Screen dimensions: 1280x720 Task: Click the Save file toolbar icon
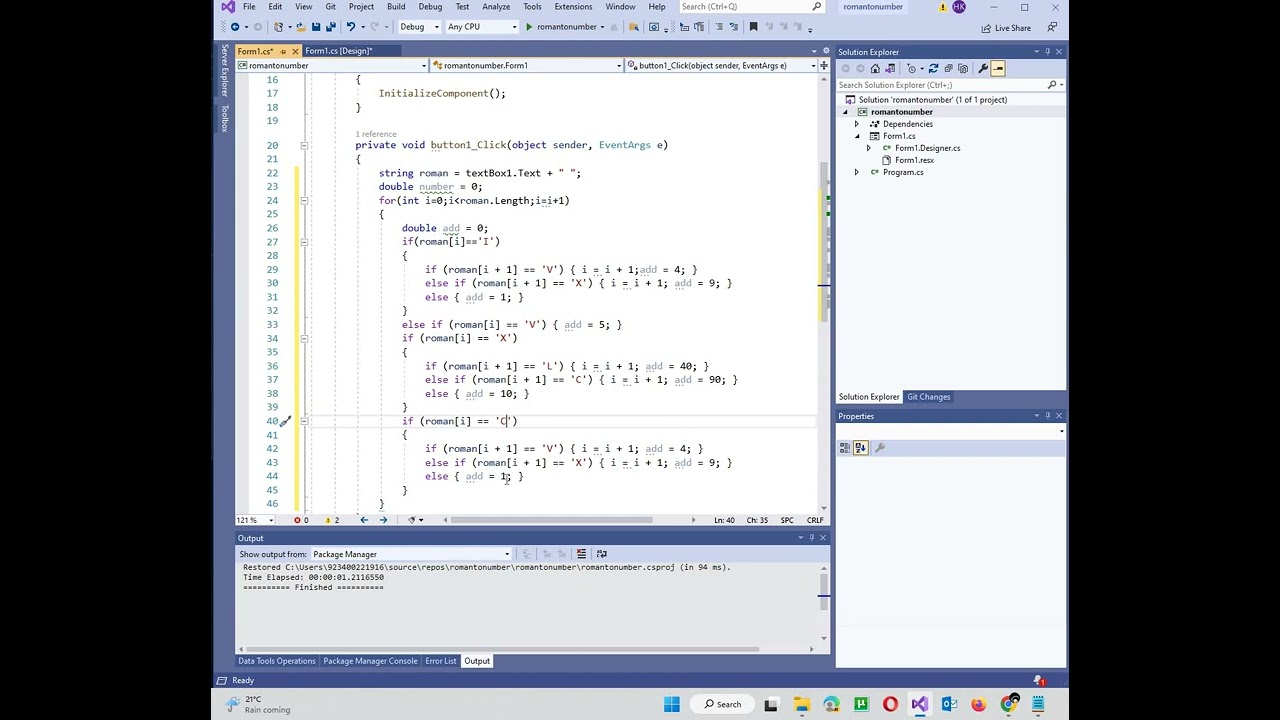pos(316,27)
